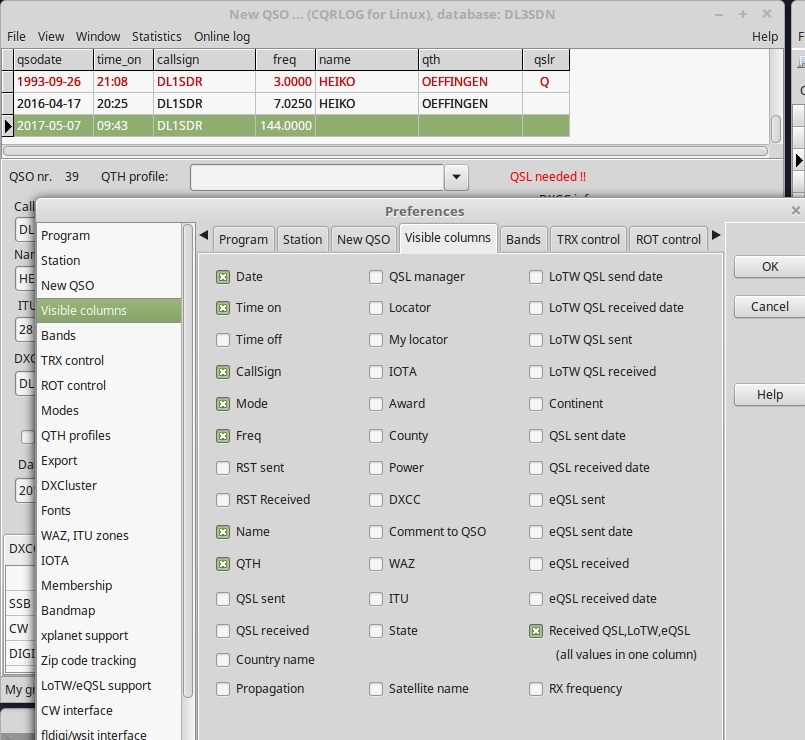Image resolution: width=805 pixels, height=740 pixels.
Task: Uncheck the Date column checkbox
Action: pyautogui.click(x=223, y=277)
